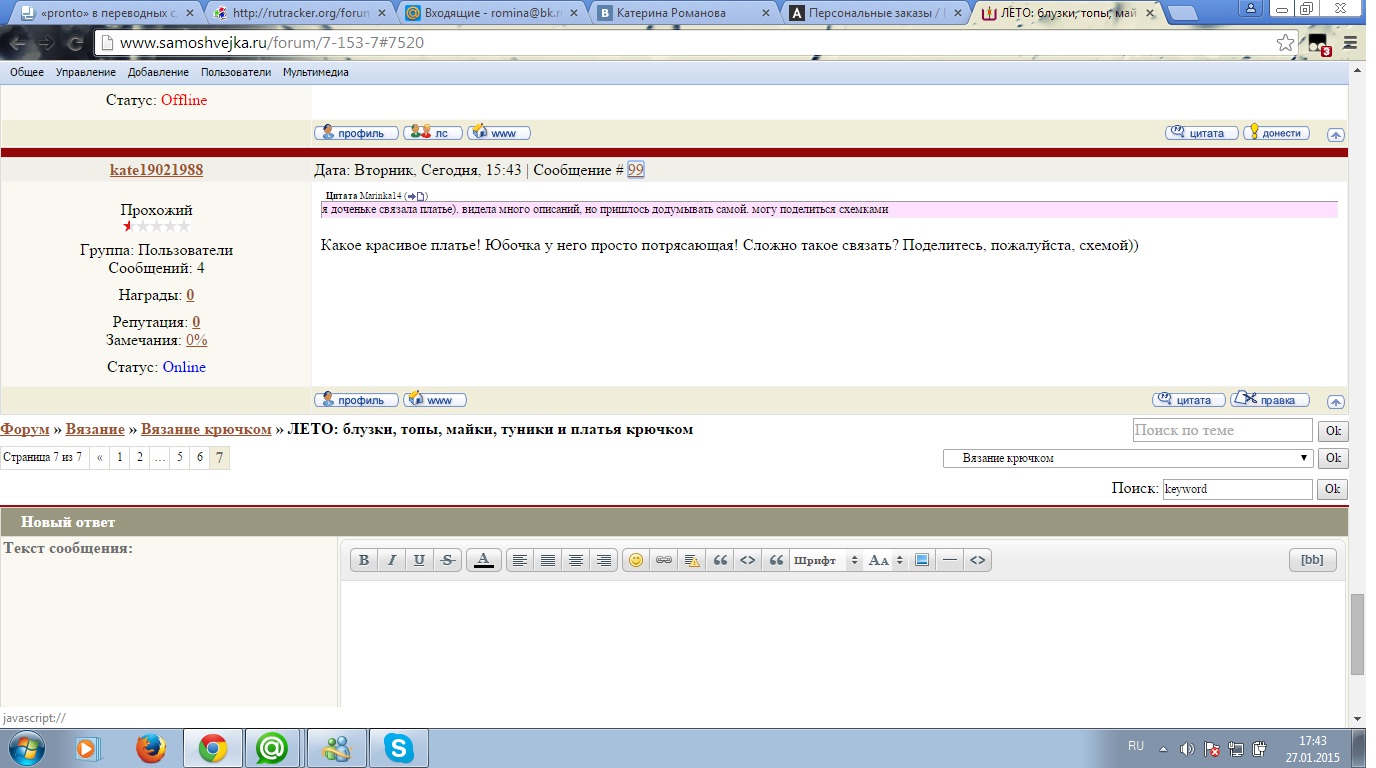Justify the reply text
Image resolution: width=1376 pixels, height=768 pixels.
(548, 560)
